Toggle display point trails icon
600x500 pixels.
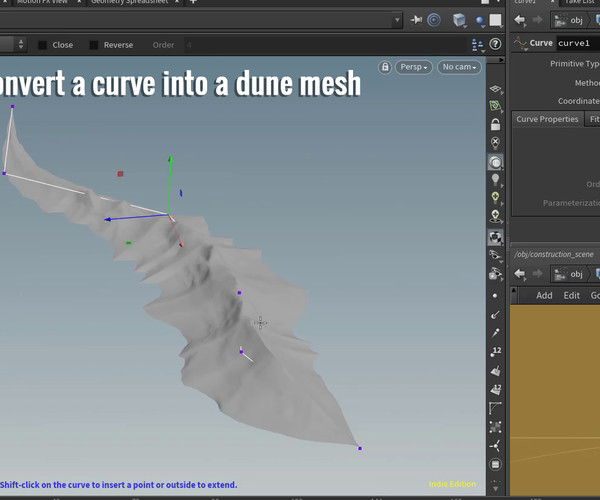click(x=495, y=333)
